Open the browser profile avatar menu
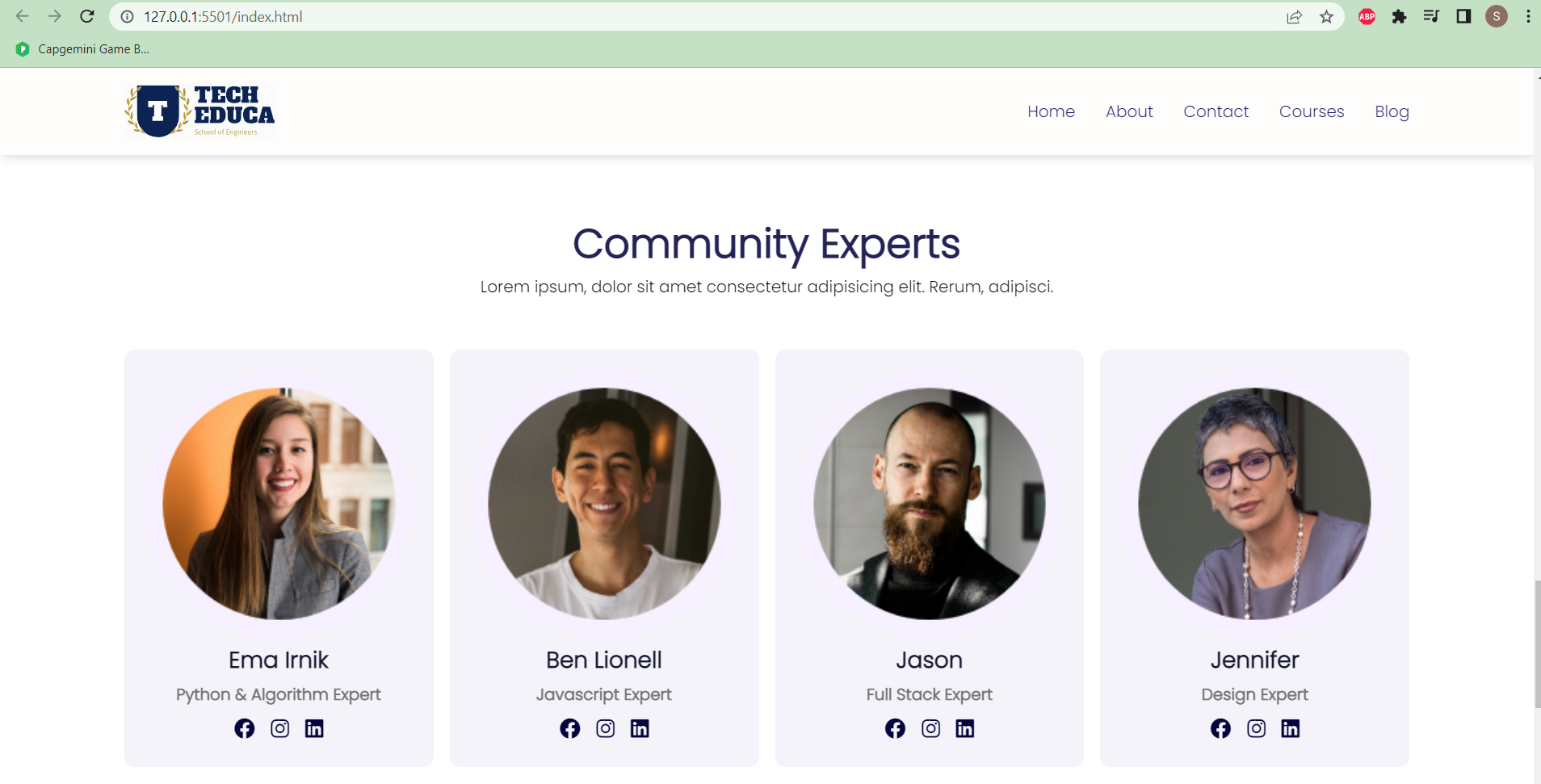 (x=1496, y=16)
